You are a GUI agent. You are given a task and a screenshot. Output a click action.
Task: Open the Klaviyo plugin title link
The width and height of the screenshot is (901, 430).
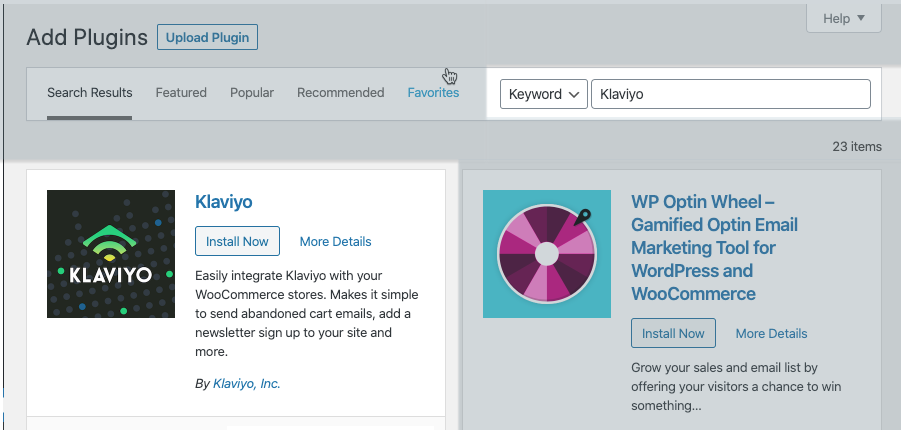tap(224, 202)
